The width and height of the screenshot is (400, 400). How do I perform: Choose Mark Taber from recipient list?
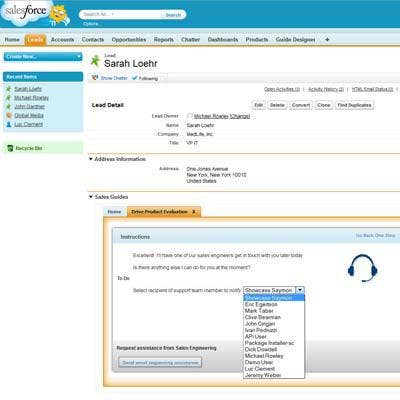coord(259,311)
